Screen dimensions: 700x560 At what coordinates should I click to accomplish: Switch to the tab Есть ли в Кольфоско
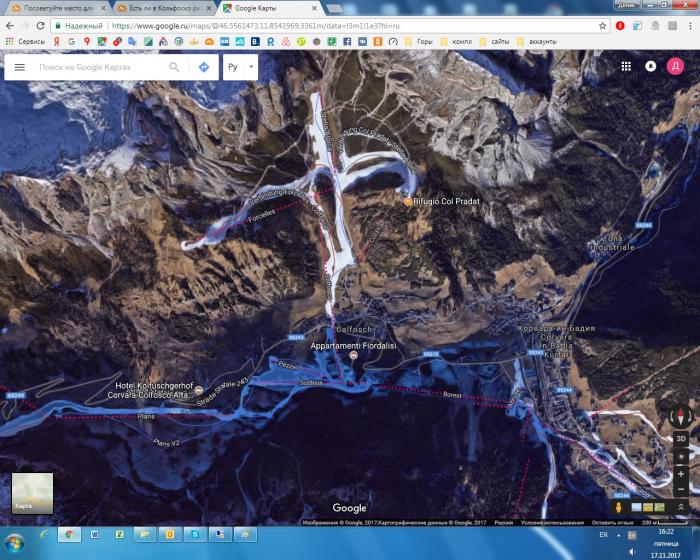(x=163, y=8)
